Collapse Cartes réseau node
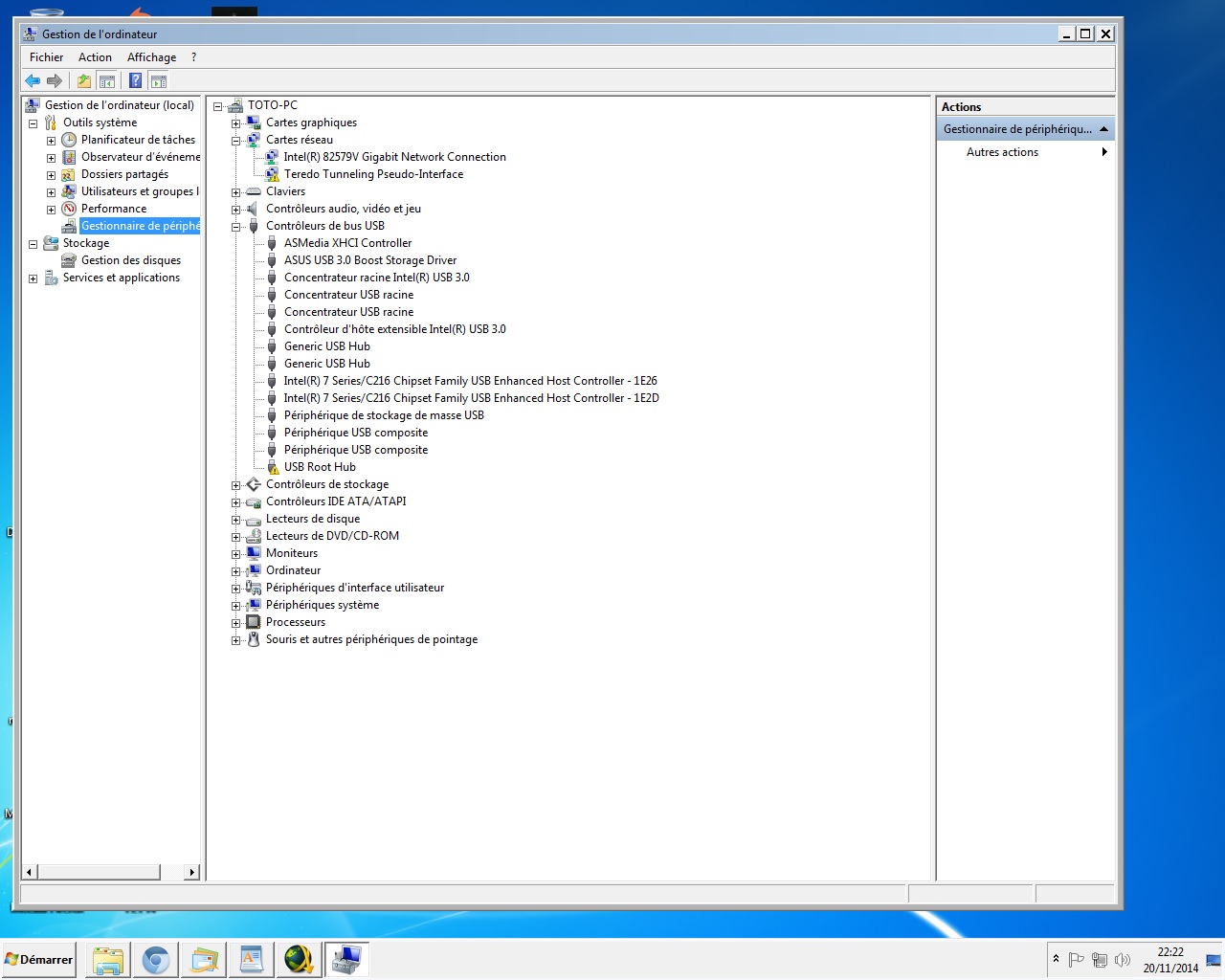This screenshot has height=980, width=1225. click(235, 141)
